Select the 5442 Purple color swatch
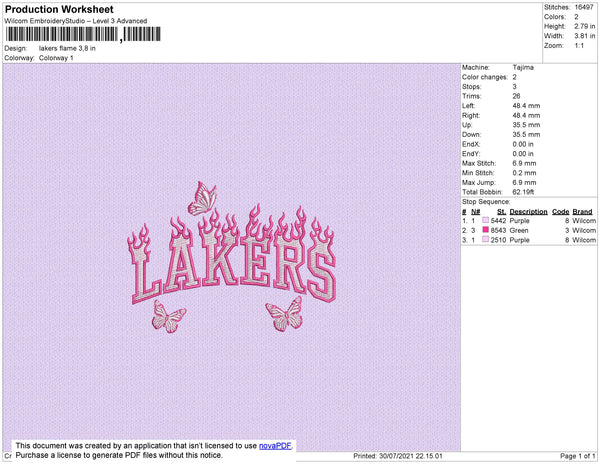 pyautogui.click(x=486, y=220)
